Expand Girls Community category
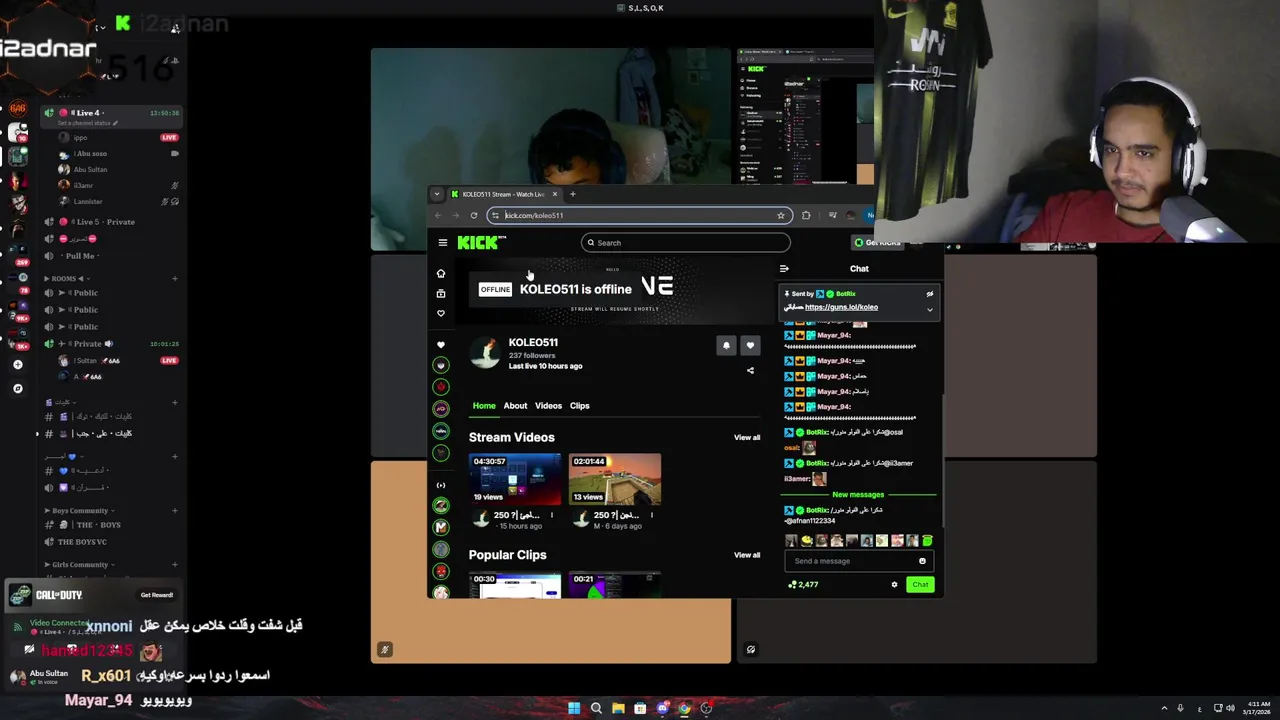The height and width of the screenshot is (720, 1280). click(x=78, y=565)
